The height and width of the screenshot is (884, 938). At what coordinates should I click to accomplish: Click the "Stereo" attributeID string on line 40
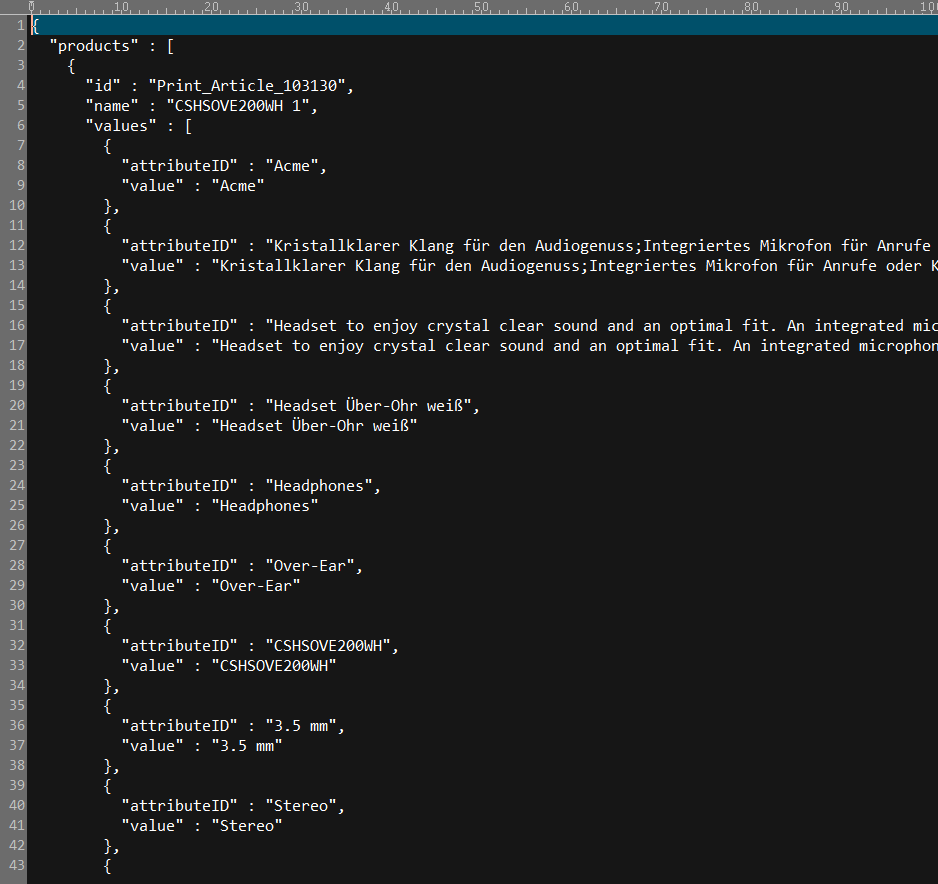304,805
